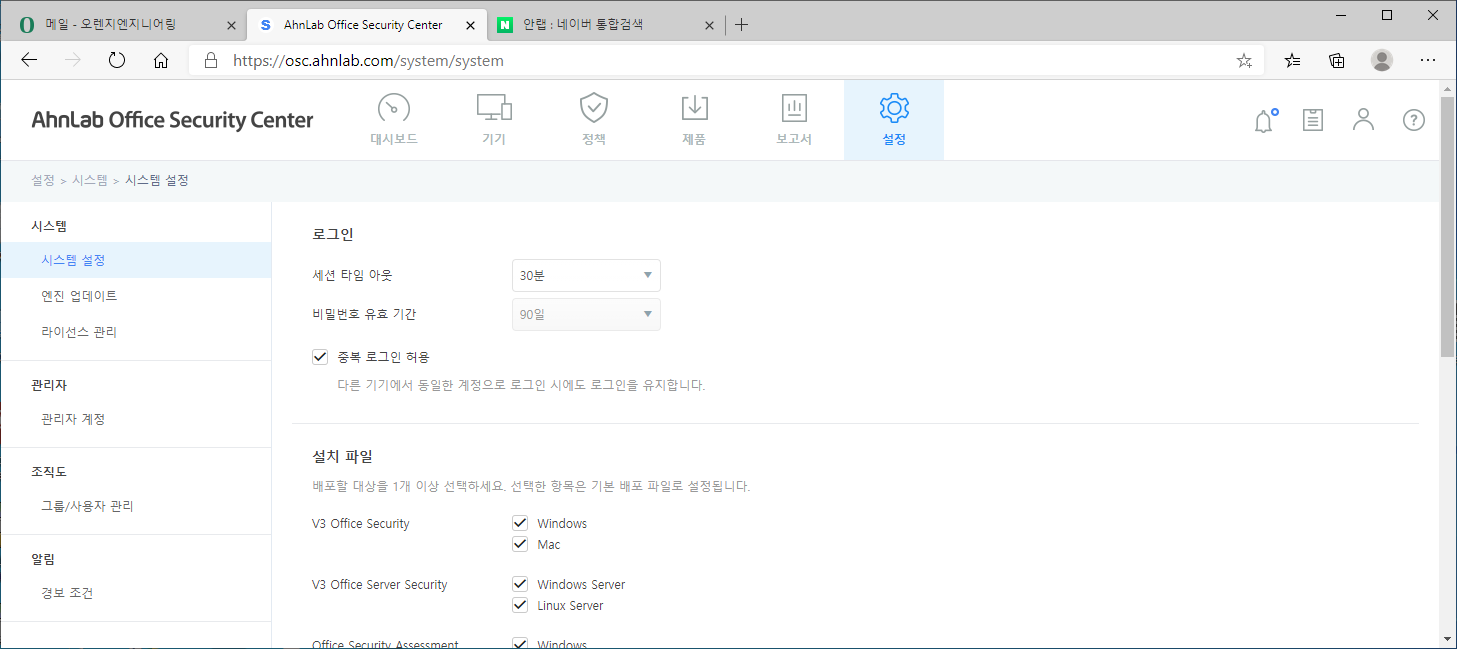Open the clipboard notice icon in header
This screenshot has height=649, width=1457.
[x=1313, y=121]
